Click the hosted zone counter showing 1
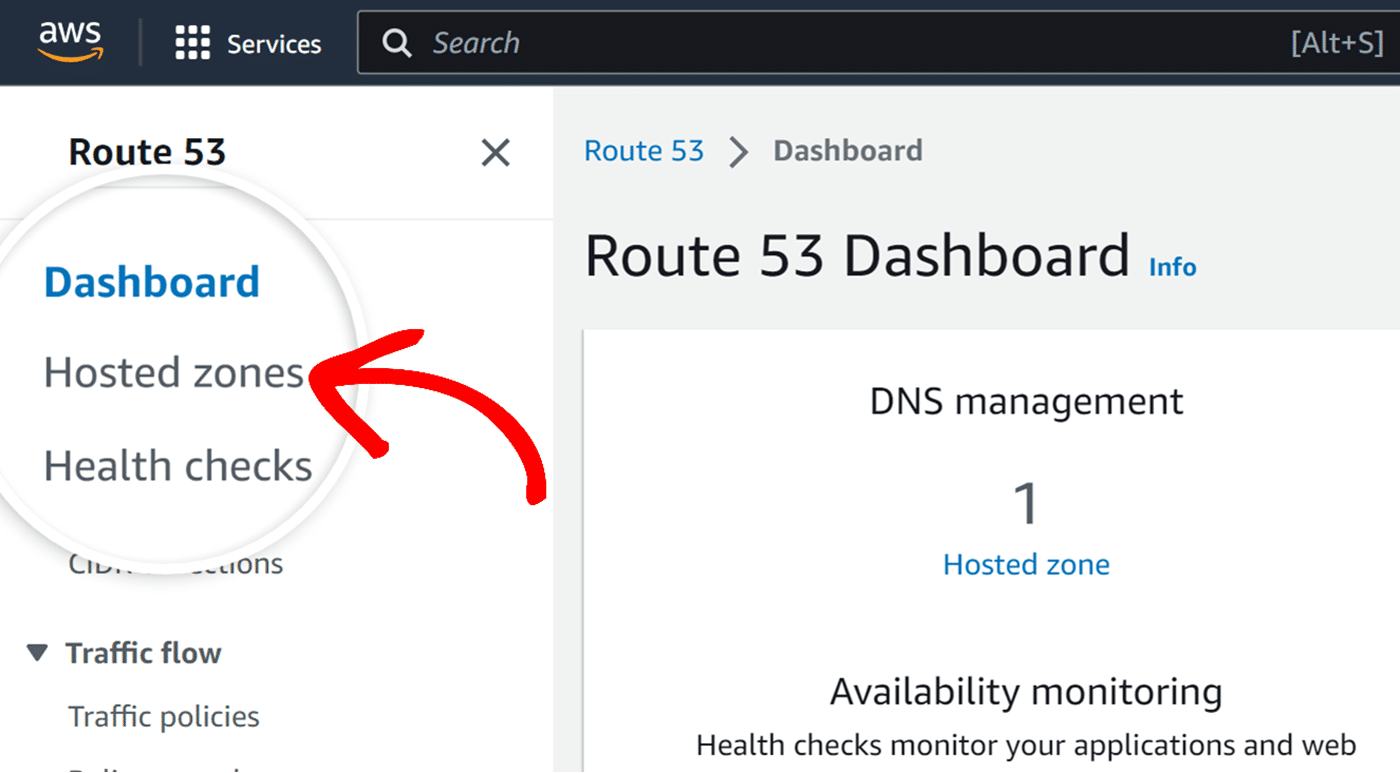1400x773 pixels. (1026, 505)
